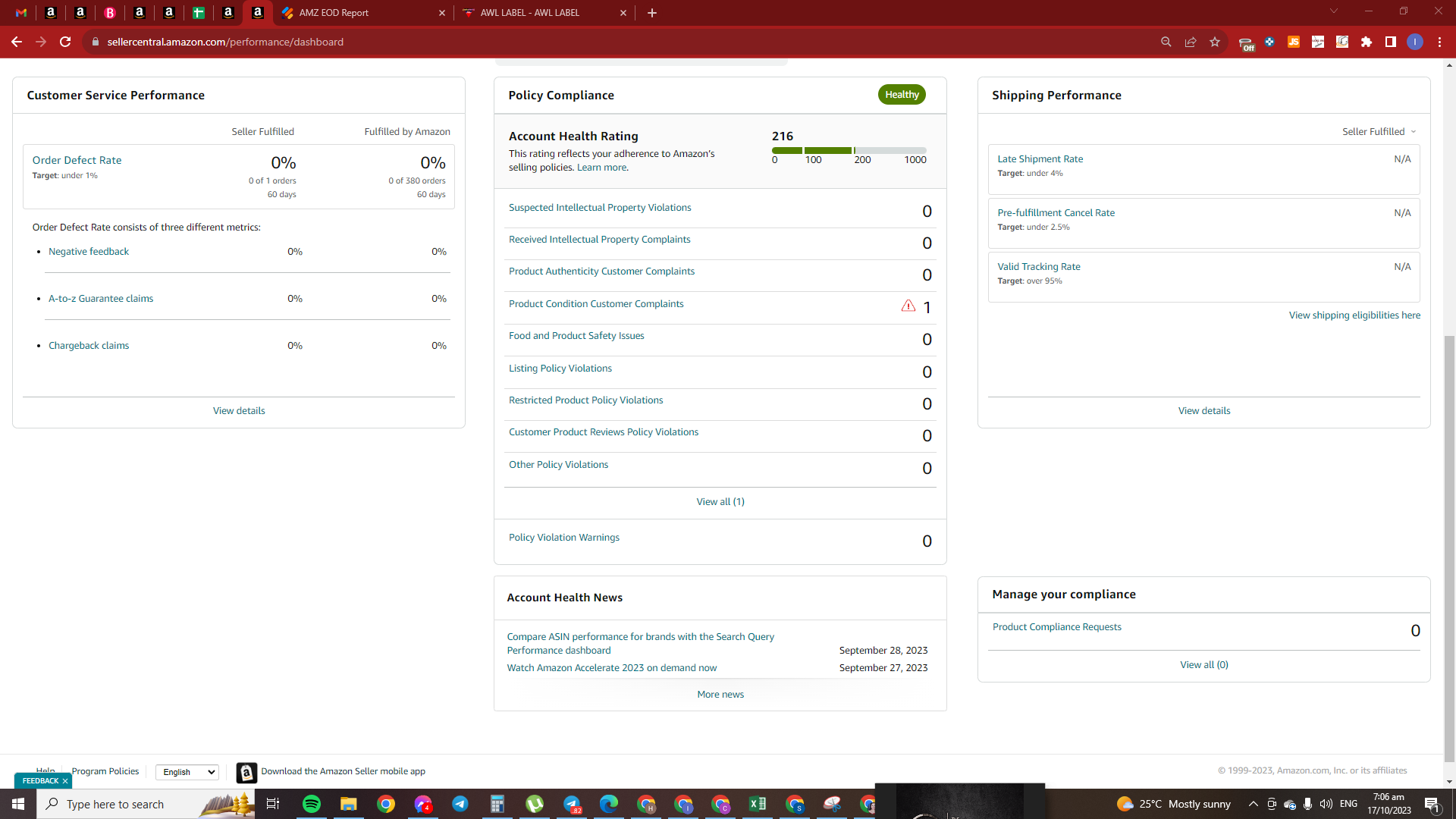
Task: Open Product Compliance Requests
Action: coord(1056,627)
